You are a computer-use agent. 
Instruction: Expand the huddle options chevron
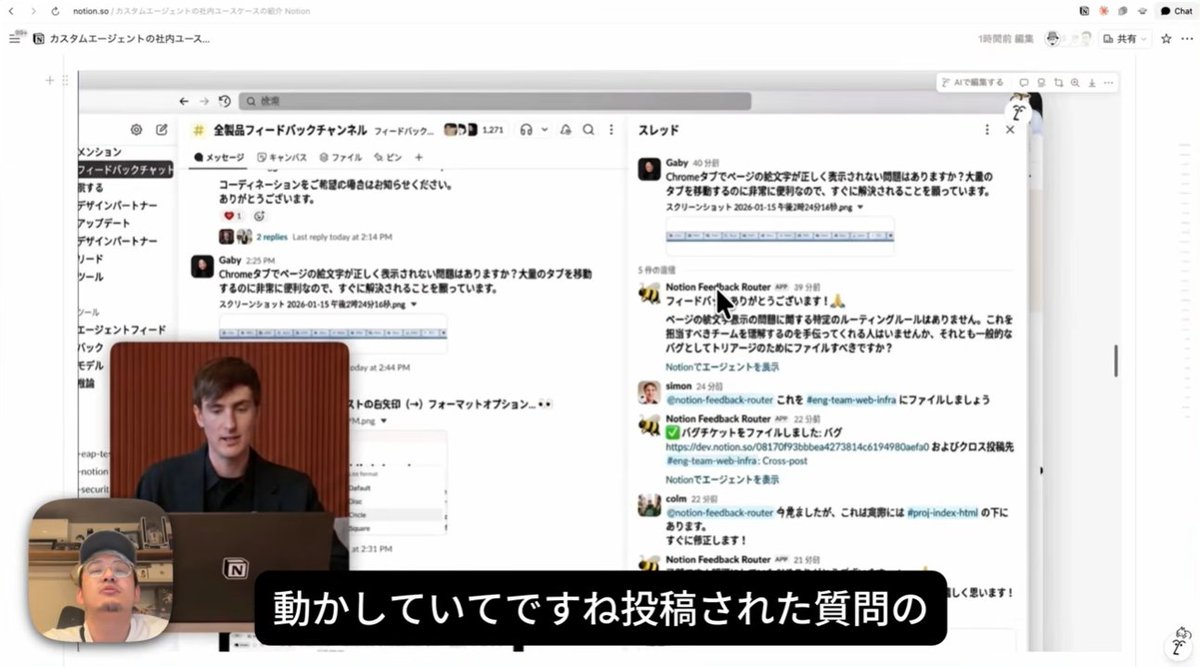[544, 130]
